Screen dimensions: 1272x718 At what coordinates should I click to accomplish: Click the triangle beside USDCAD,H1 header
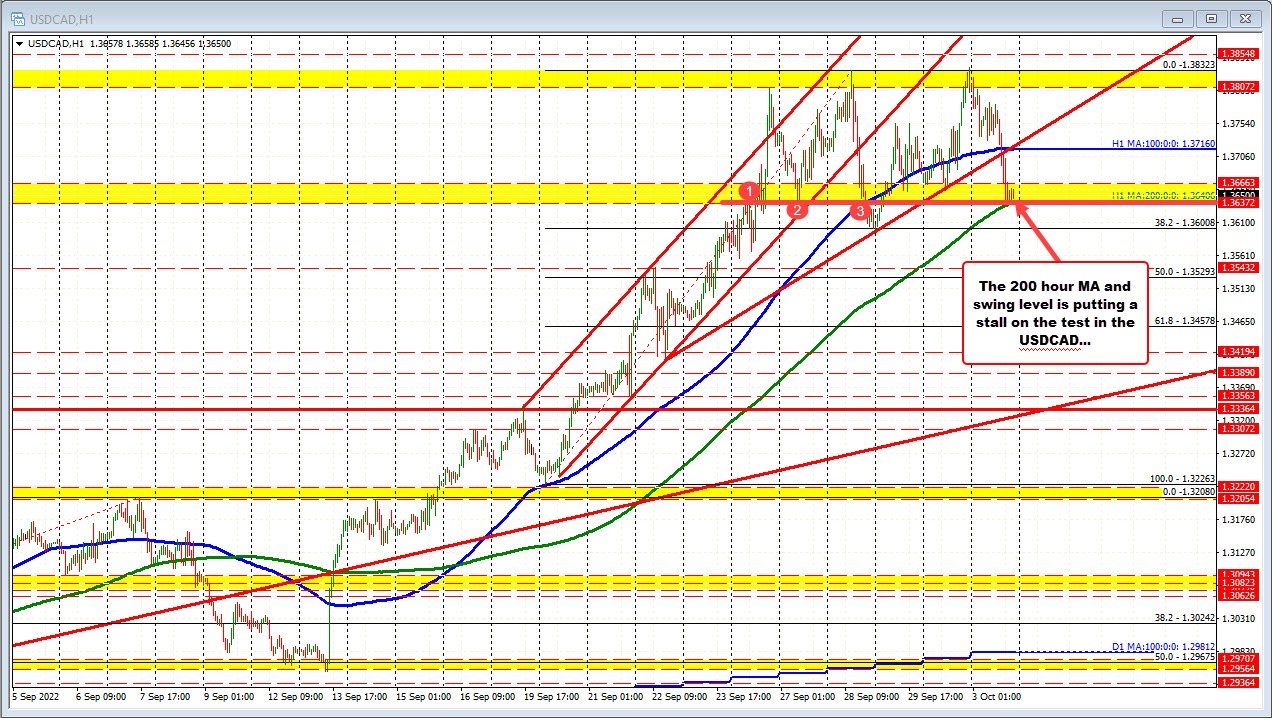(20, 43)
